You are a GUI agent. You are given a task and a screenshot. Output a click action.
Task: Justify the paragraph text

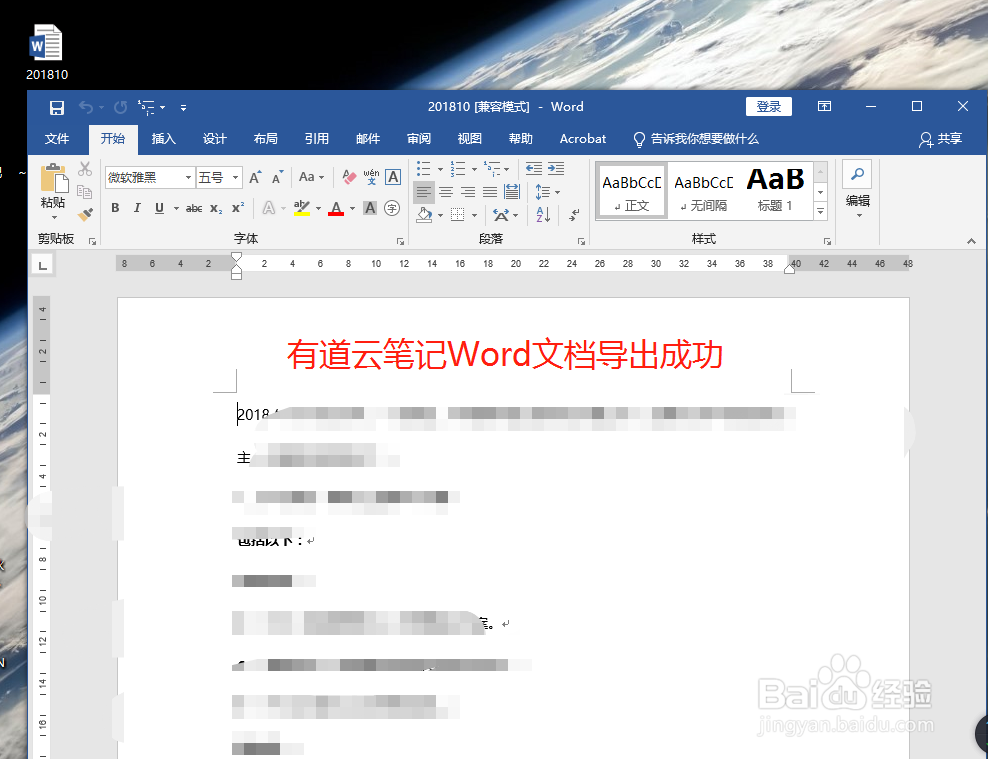point(490,192)
